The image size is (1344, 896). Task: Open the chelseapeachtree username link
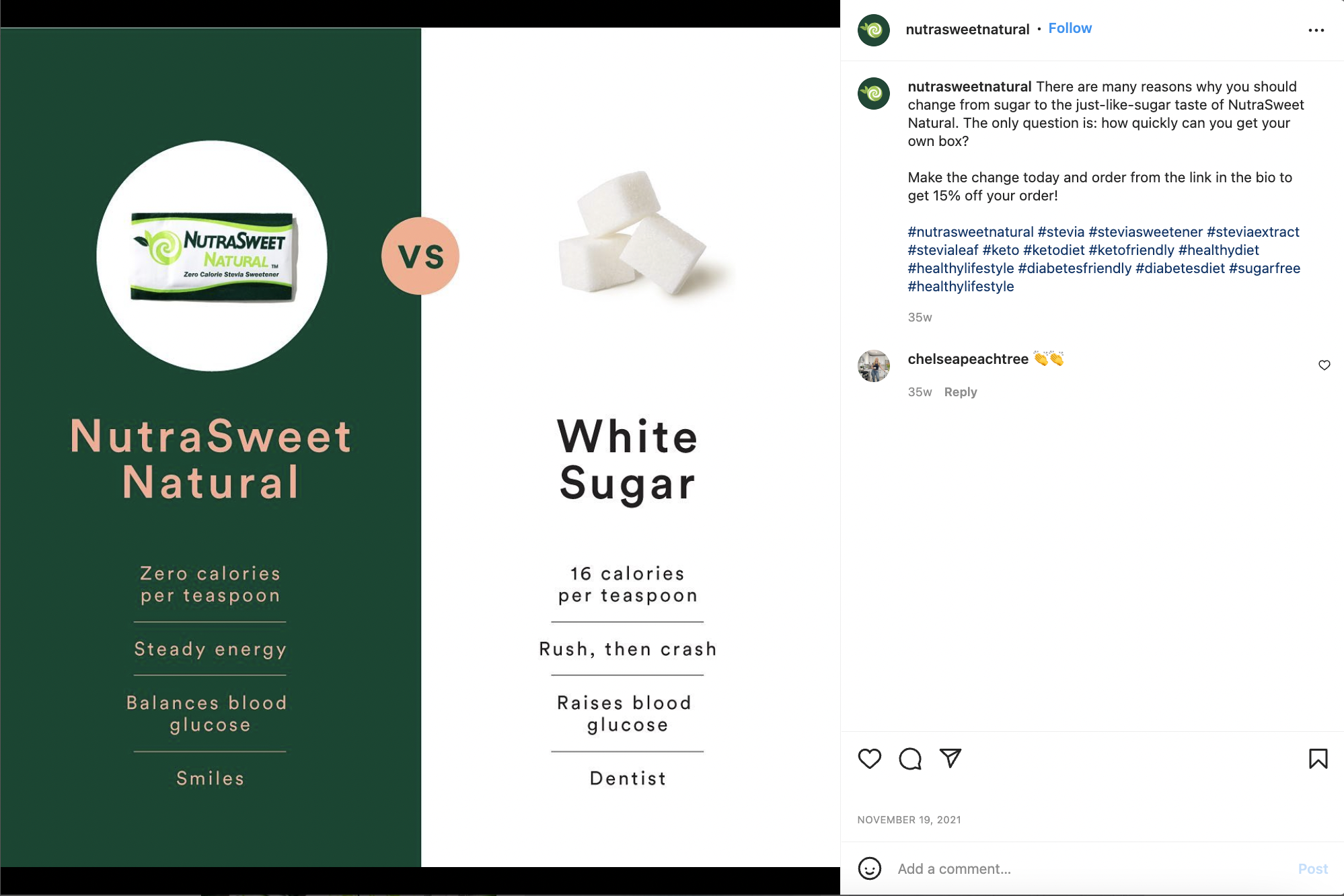pyautogui.click(x=967, y=359)
